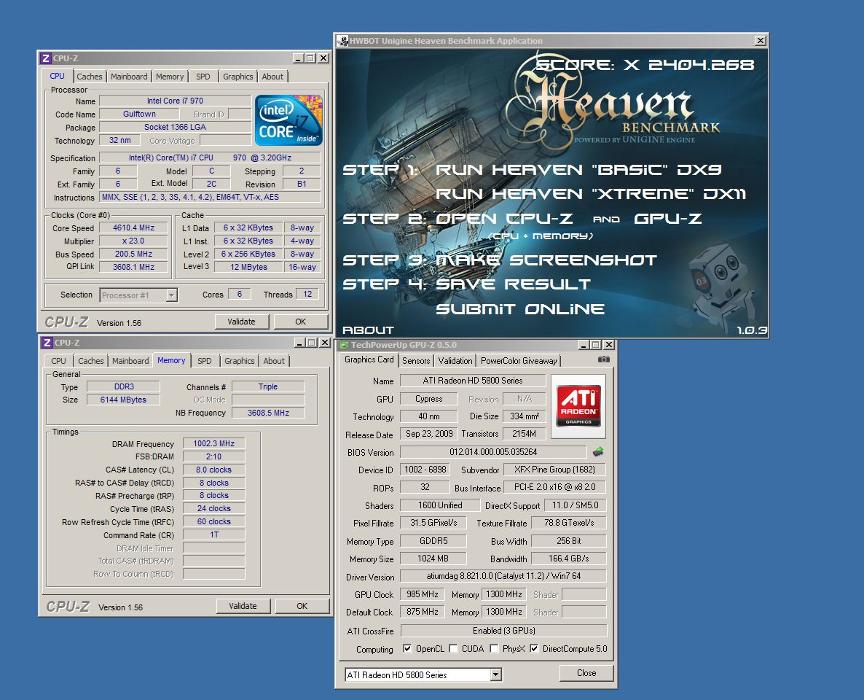Select Mainboard tab in bottom CPU-Z window
This screenshot has height=700, width=864.
tap(131, 361)
